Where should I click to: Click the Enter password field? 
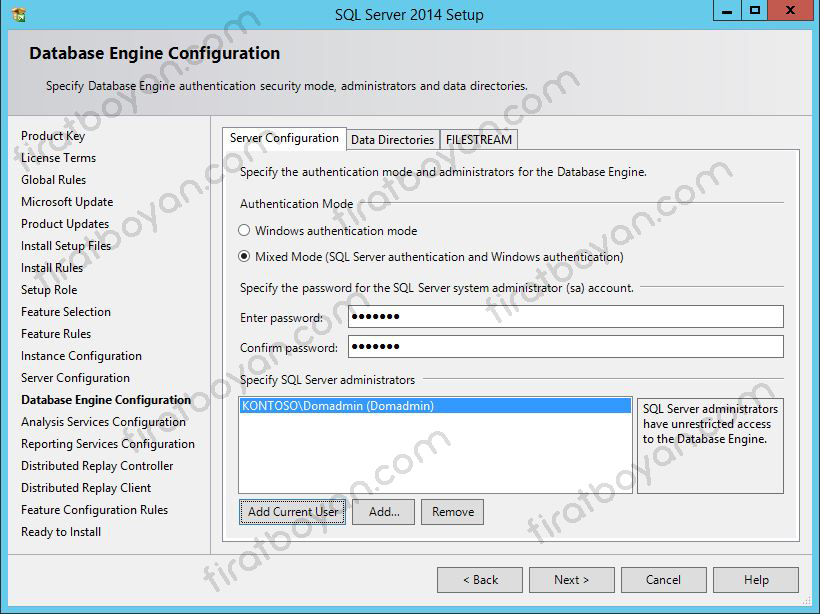click(566, 316)
